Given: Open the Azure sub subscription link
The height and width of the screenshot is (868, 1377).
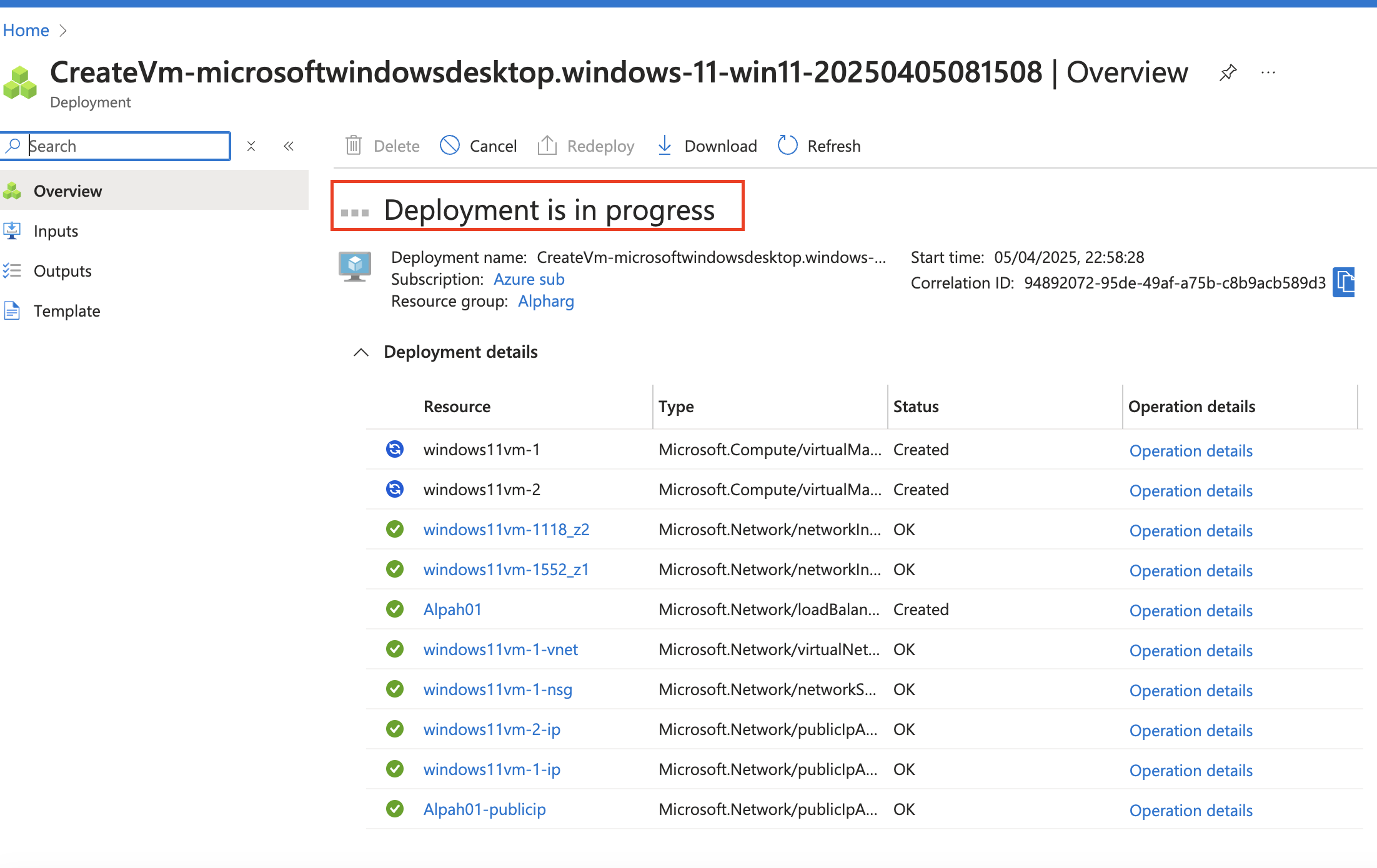Looking at the screenshot, I should (x=529, y=279).
